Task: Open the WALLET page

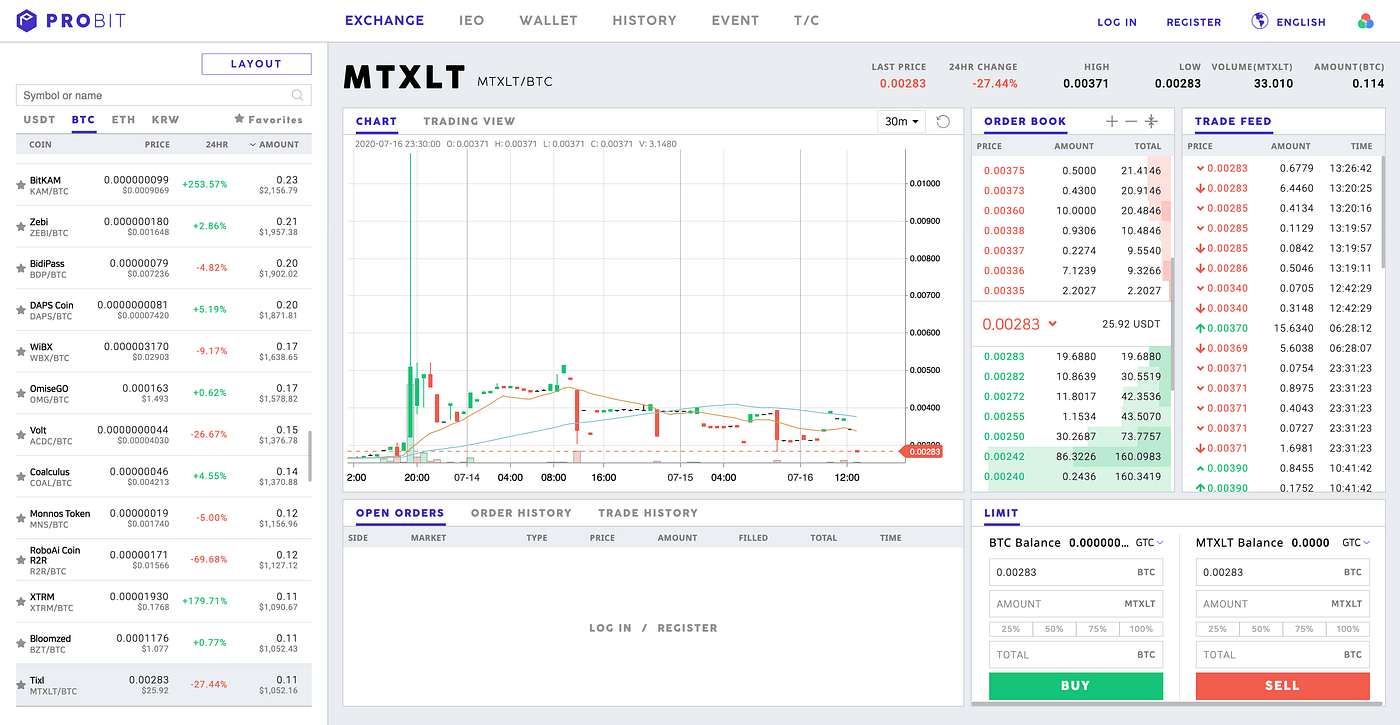Action: [549, 20]
